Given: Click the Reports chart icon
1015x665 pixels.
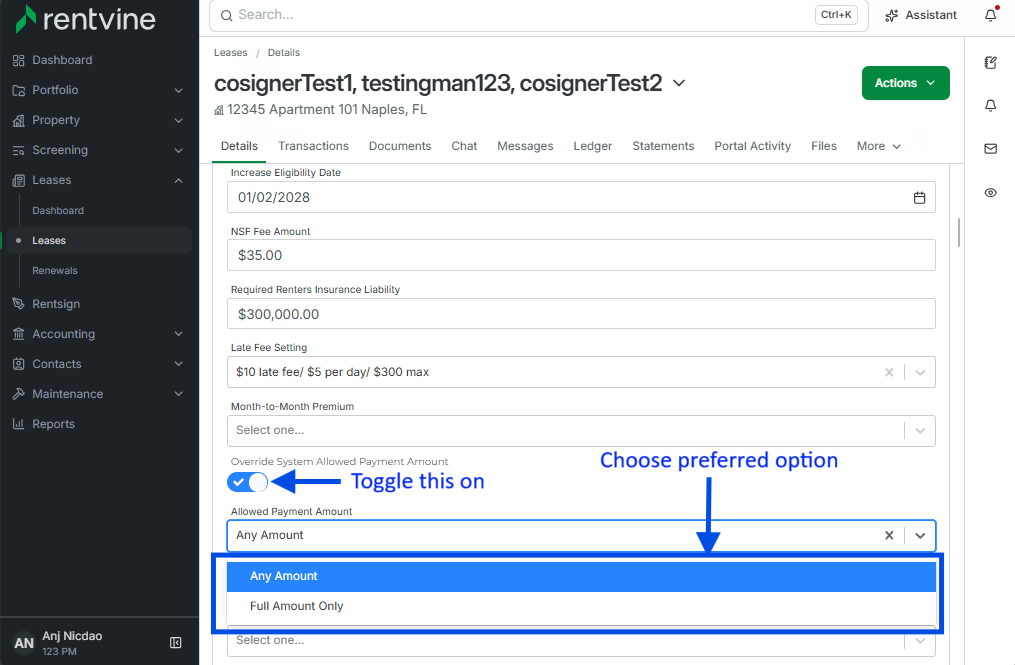Looking at the screenshot, I should tap(19, 424).
